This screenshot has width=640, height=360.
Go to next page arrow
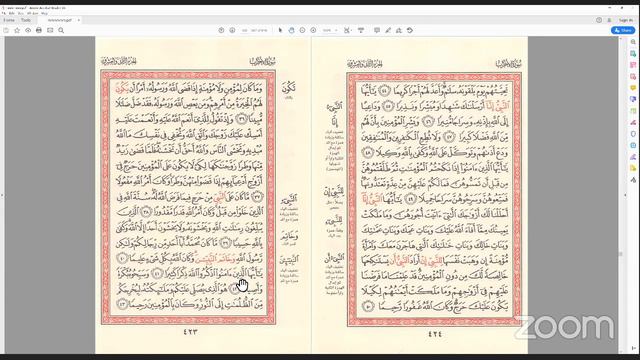coord(232,30)
